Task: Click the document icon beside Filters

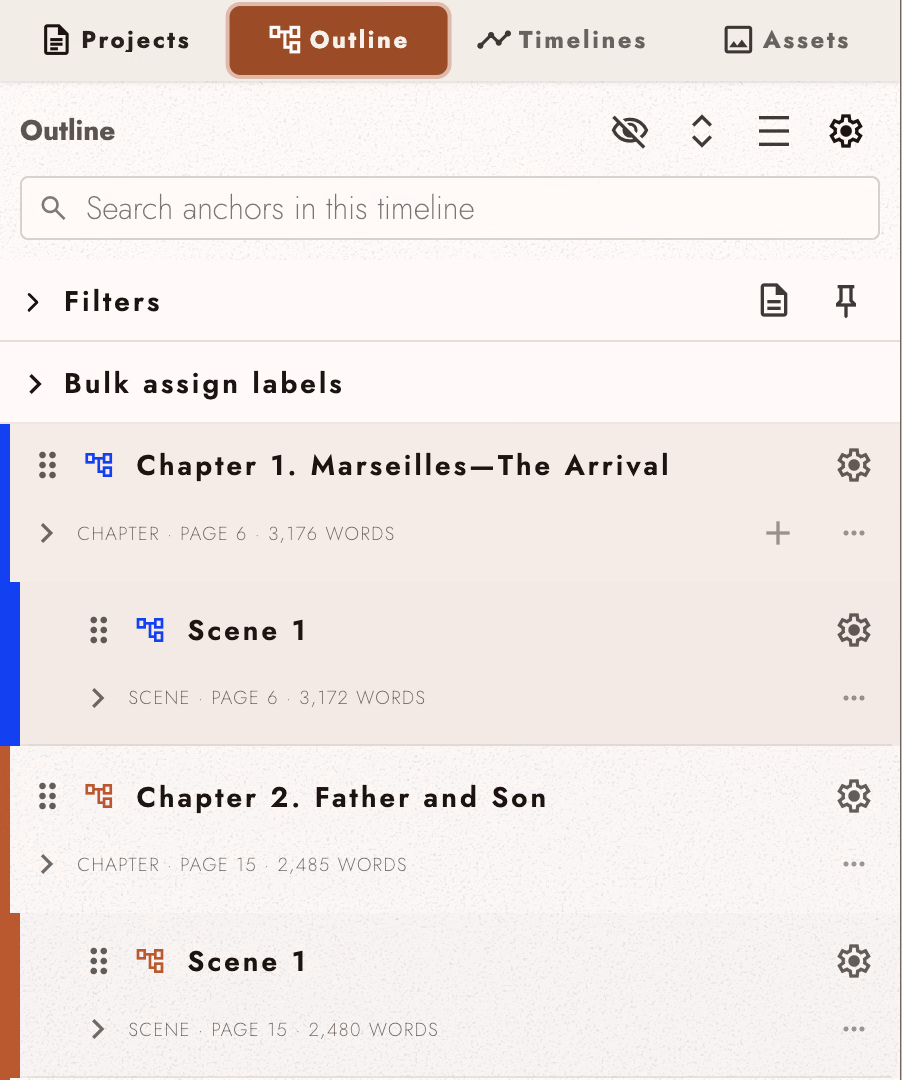Action: (x=774, y=301)
